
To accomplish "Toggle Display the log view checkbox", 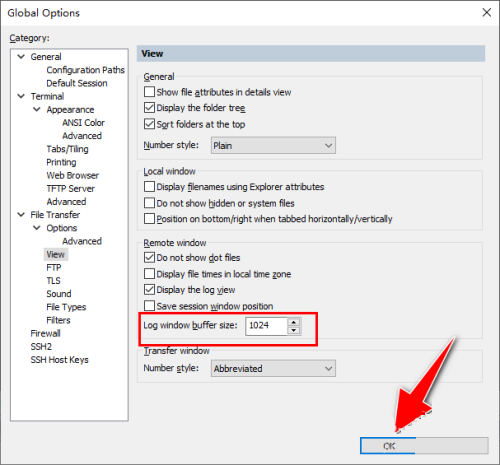I will [x=149, y=289].
